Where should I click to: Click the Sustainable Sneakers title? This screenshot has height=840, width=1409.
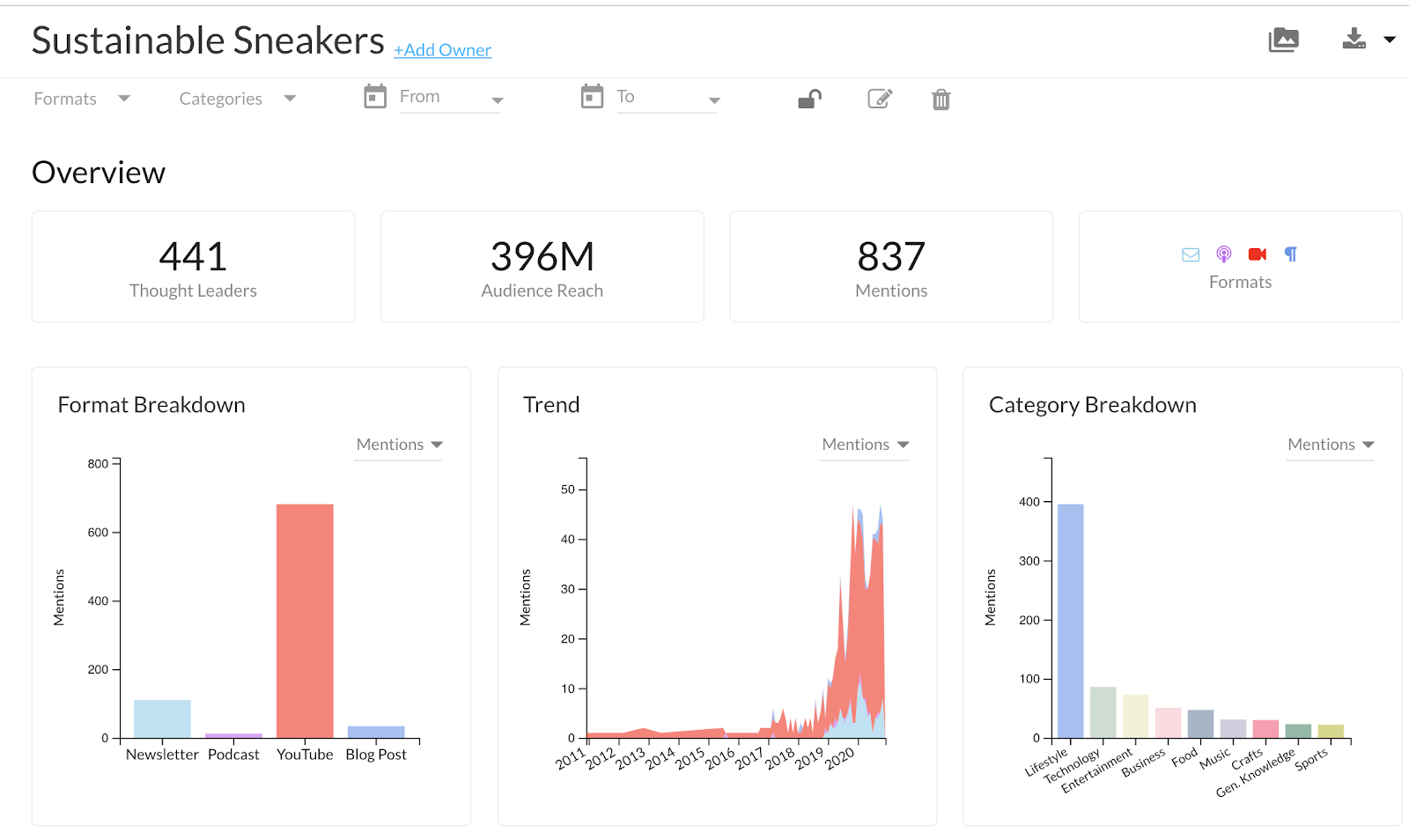pos(208,41)
